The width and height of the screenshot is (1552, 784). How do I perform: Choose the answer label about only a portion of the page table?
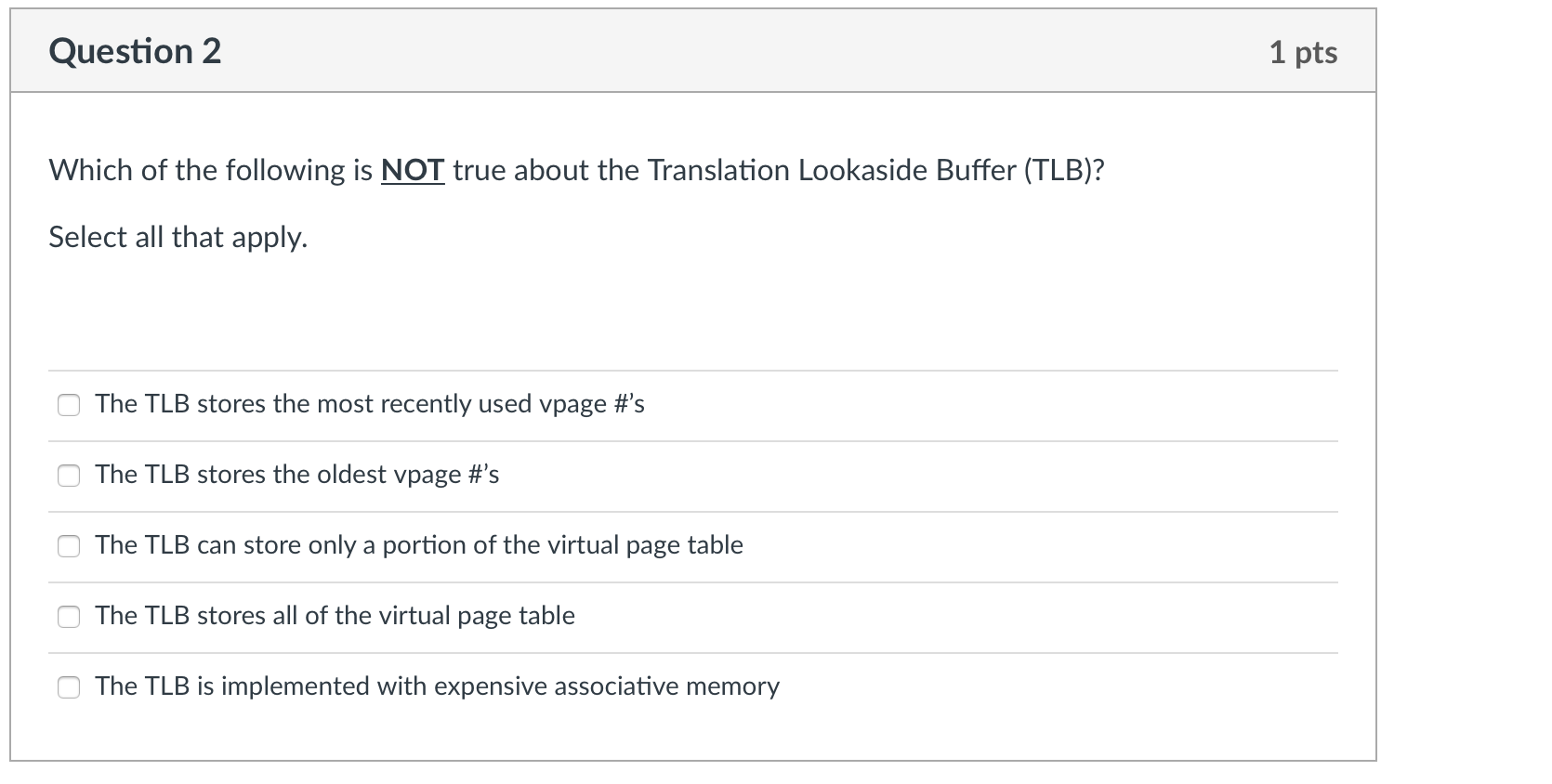tap(418, 545)
